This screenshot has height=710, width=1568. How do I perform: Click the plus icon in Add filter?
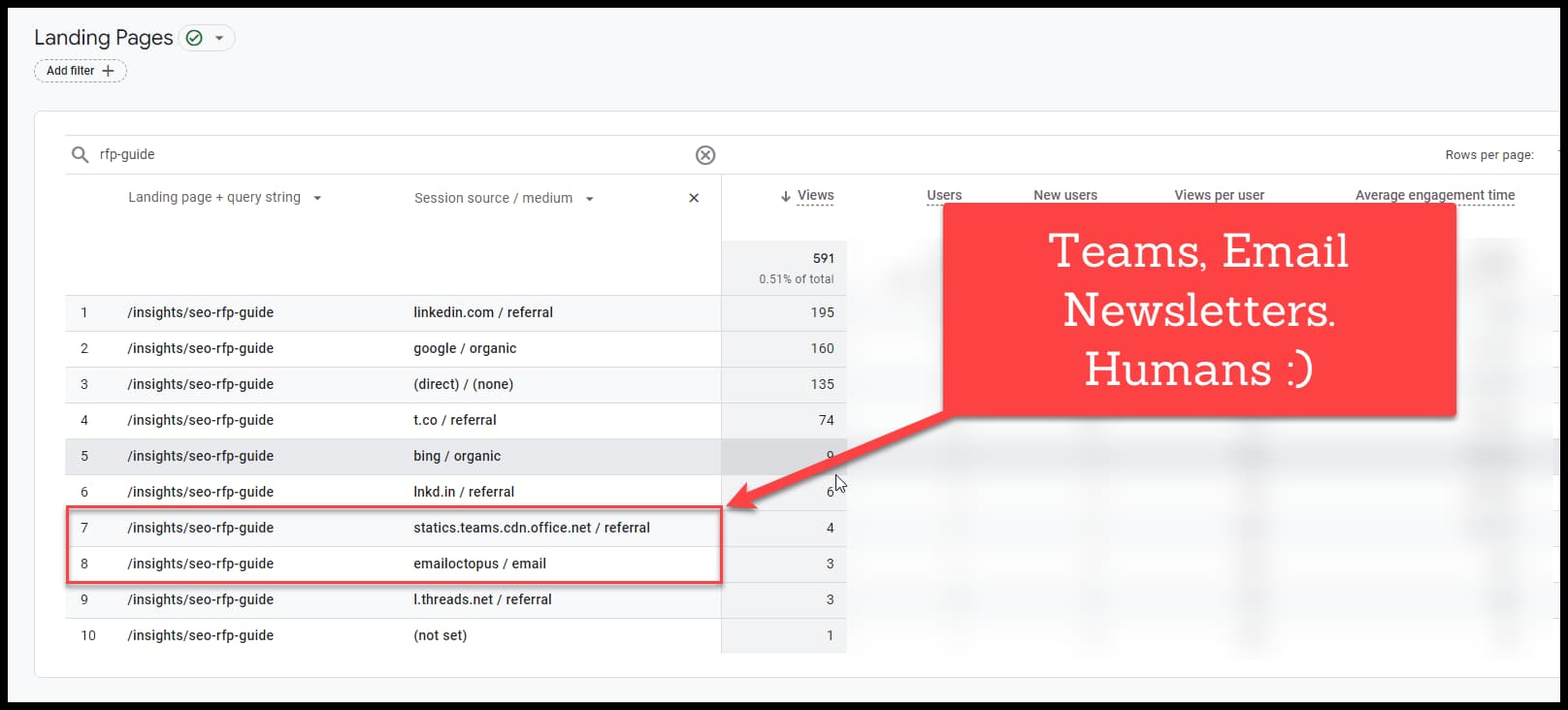pyautogui.click(x=108, y=71)
